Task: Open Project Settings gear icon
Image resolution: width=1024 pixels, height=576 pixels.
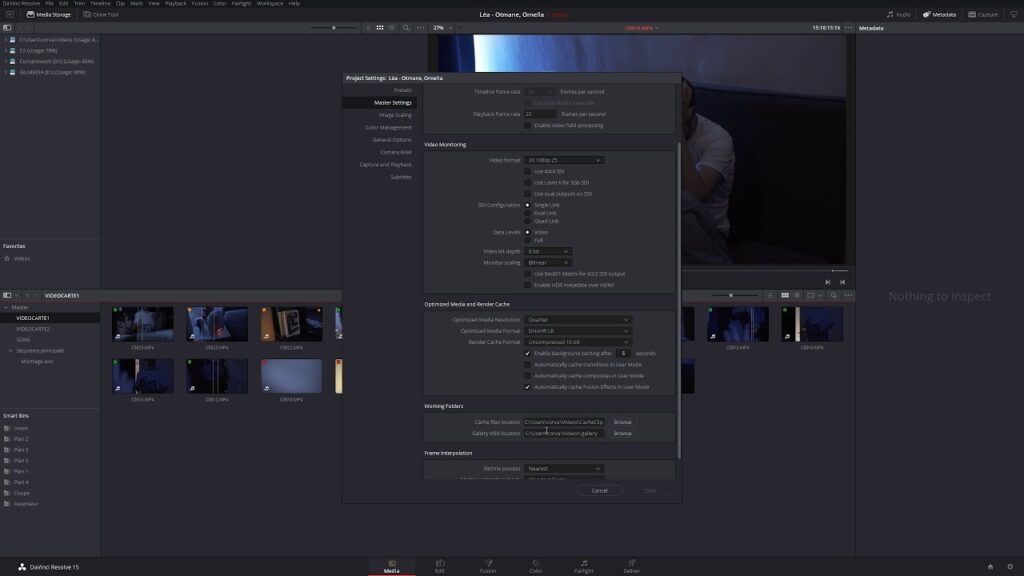Action: pos(1010,567)
